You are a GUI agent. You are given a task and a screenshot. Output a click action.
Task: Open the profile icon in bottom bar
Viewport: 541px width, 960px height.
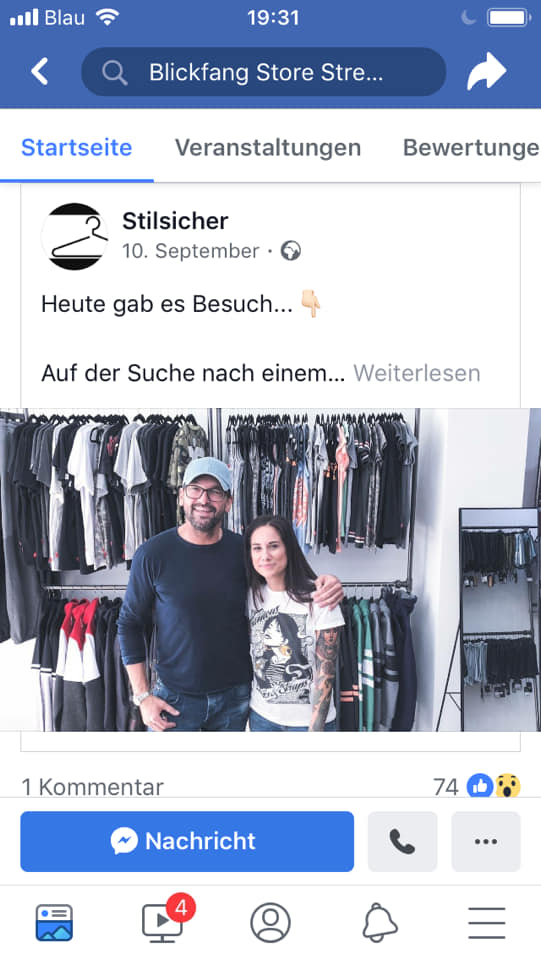pos(270,923)
